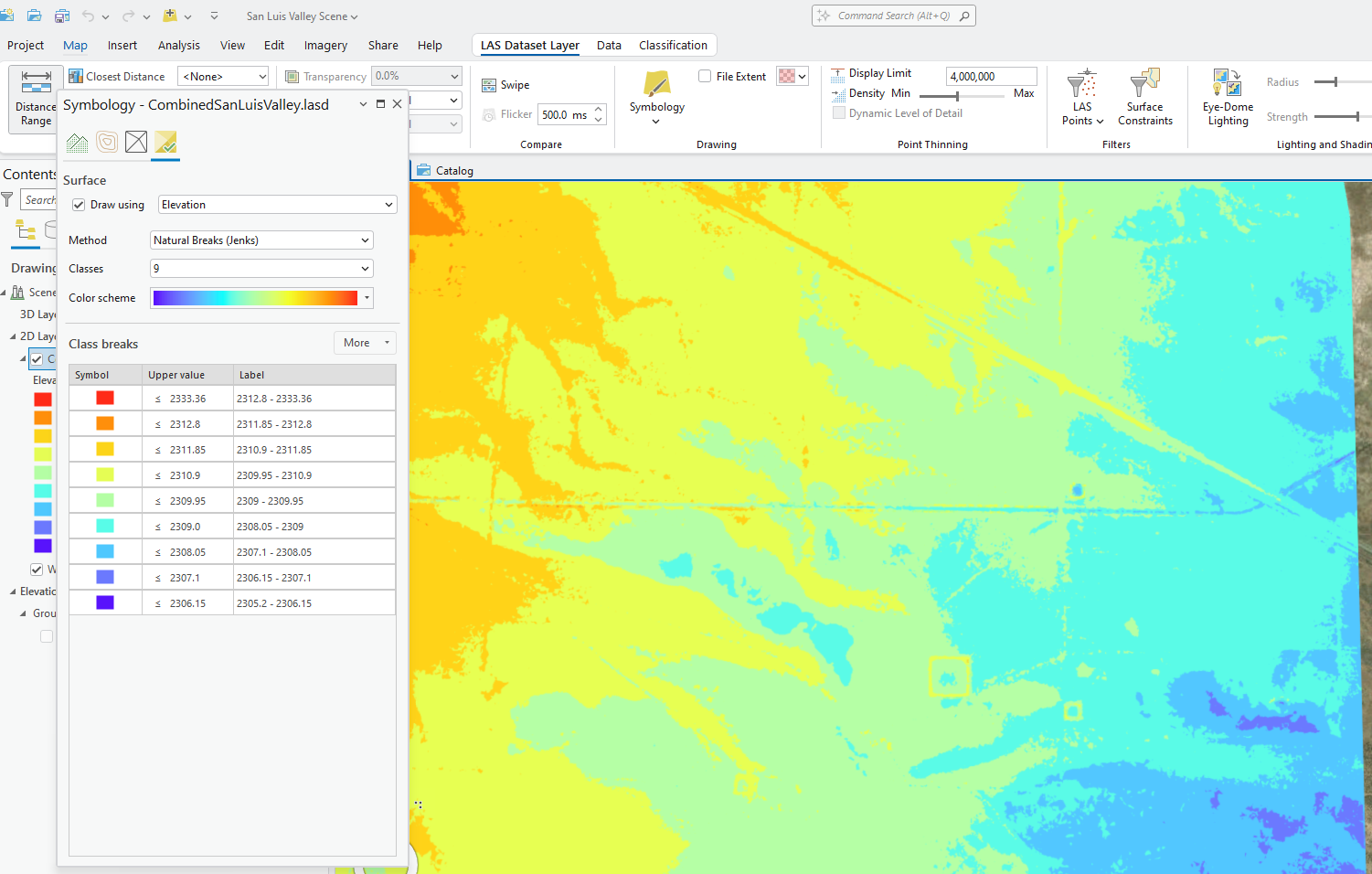
Task: Click the Catalog pane tab
Action: coord(446,171)
